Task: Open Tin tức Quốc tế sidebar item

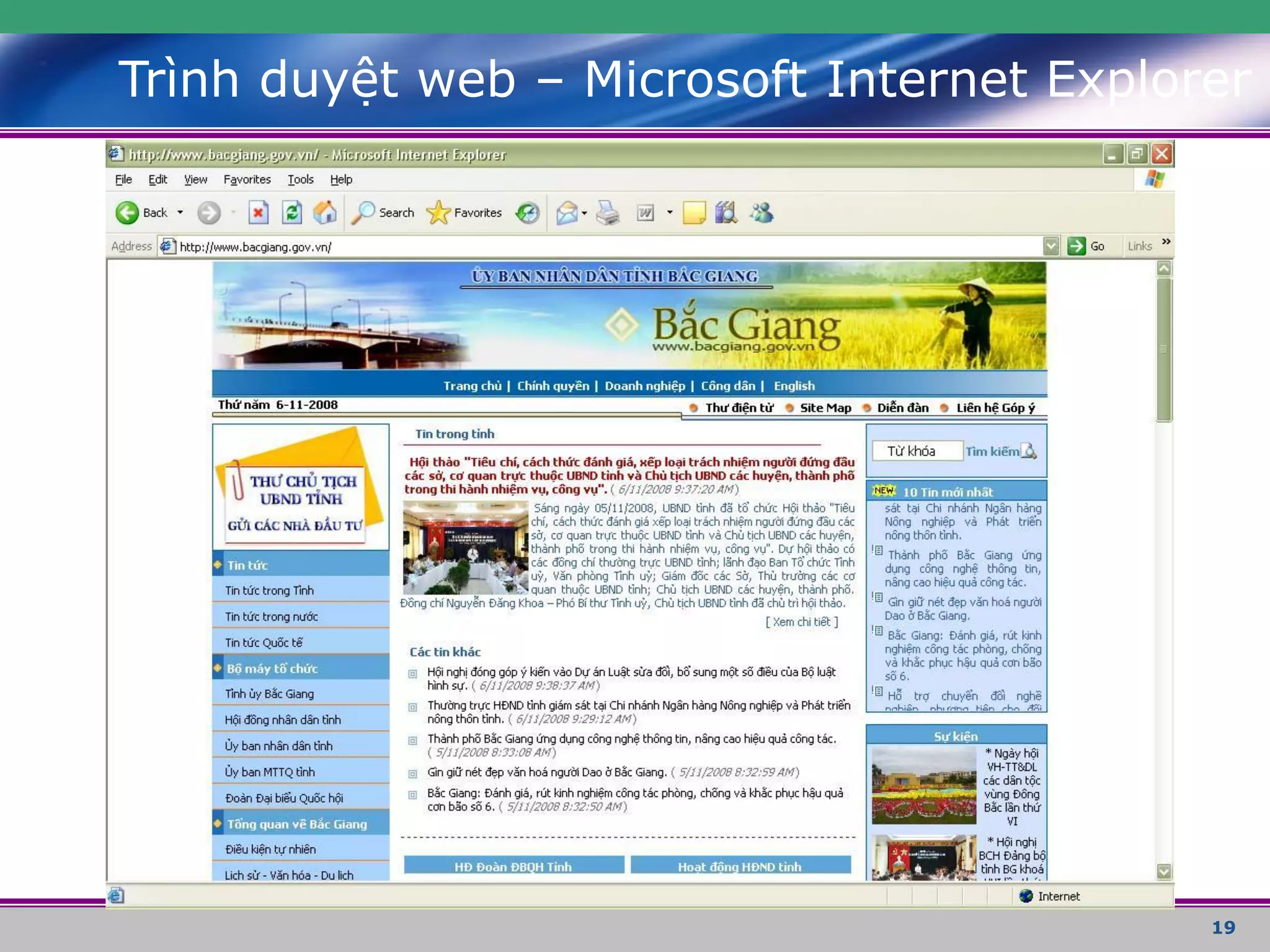Action: 301,643
